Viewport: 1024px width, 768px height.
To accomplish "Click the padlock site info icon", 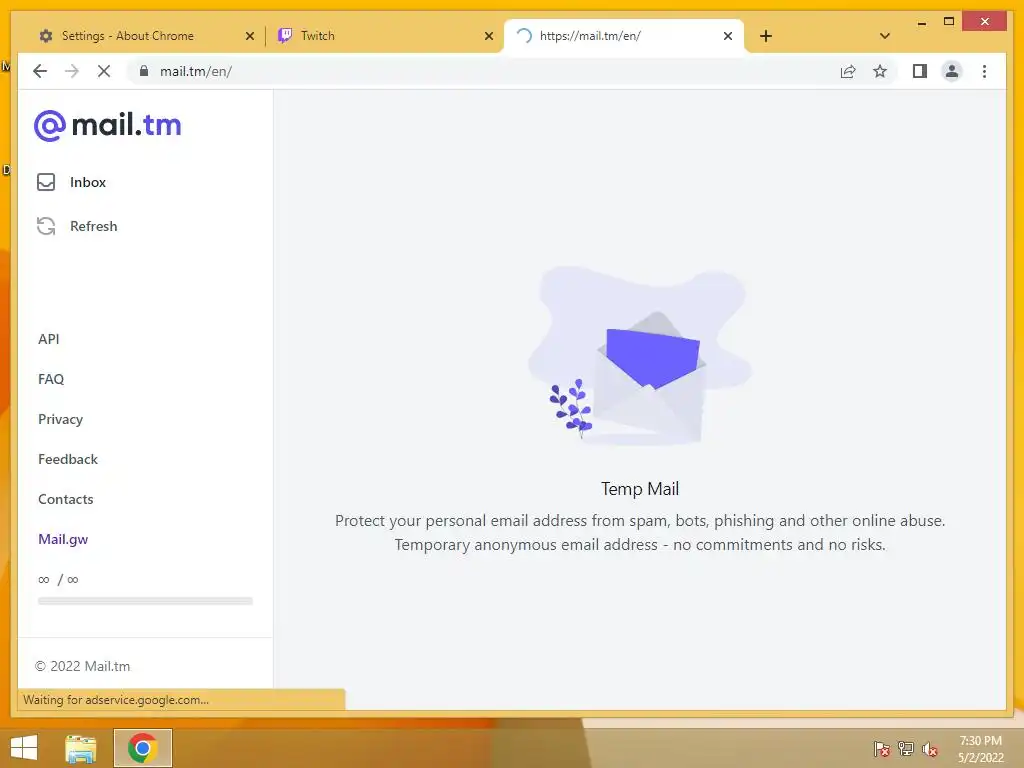I will [144, 71].
